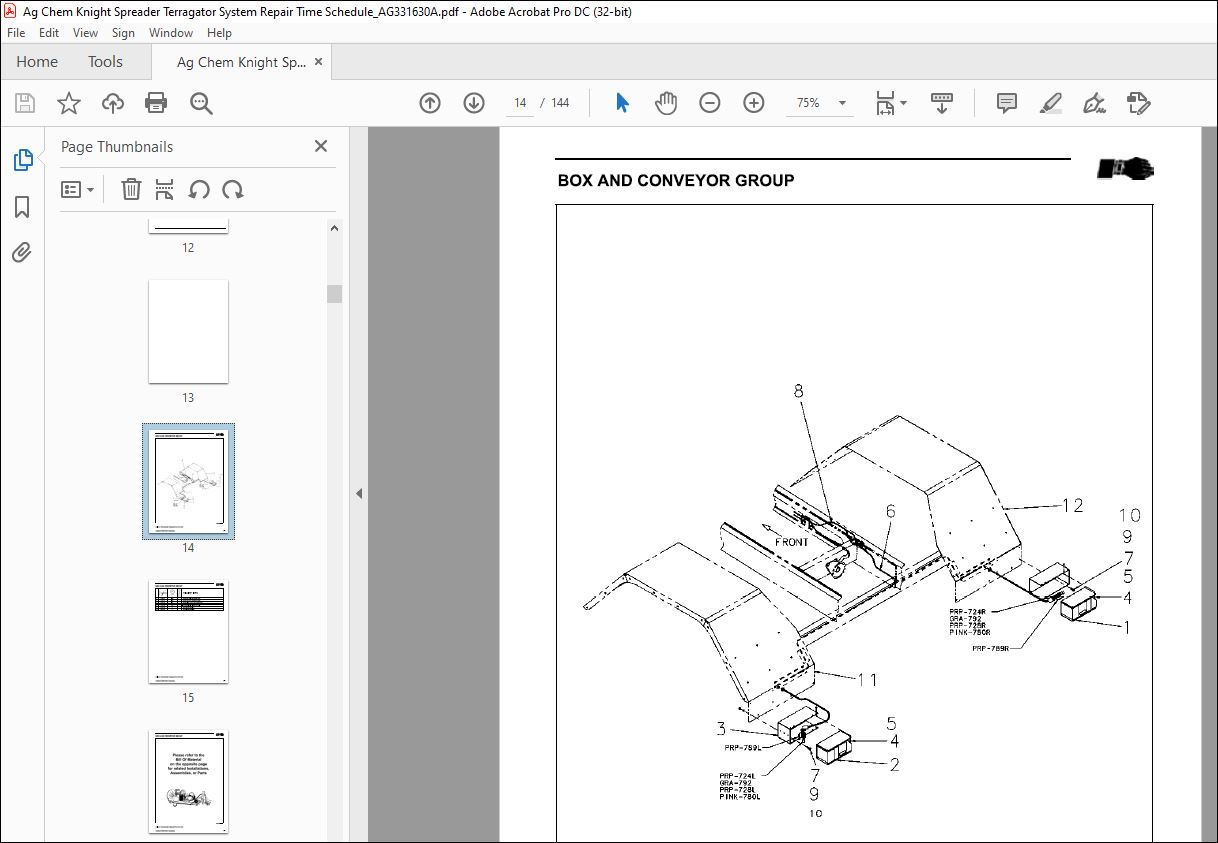Open fit page options icon
Viewport: 1218px width, 843px height.
[885, 103]
